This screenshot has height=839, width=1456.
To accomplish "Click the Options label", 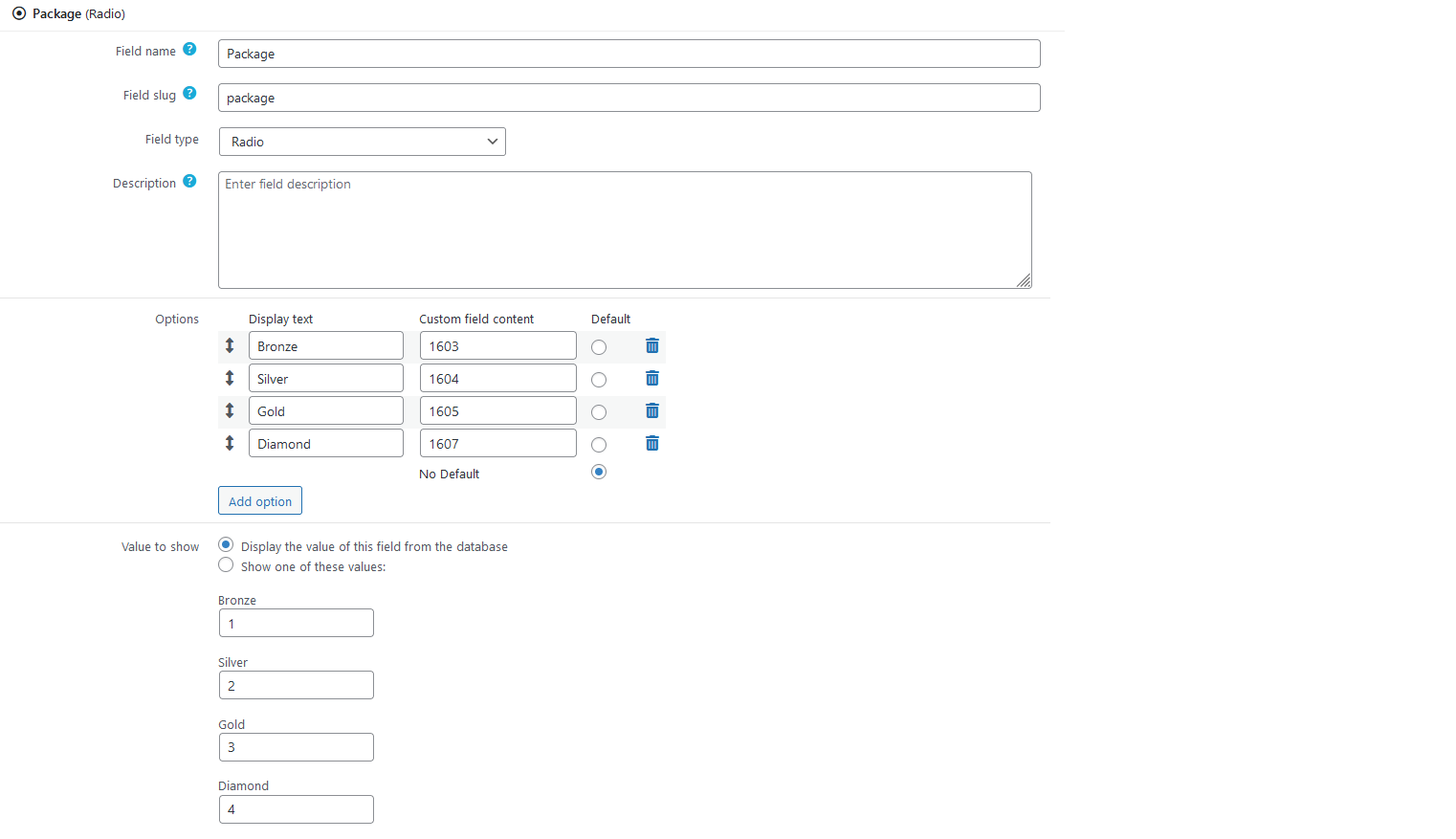I will [x=177, y=319].
